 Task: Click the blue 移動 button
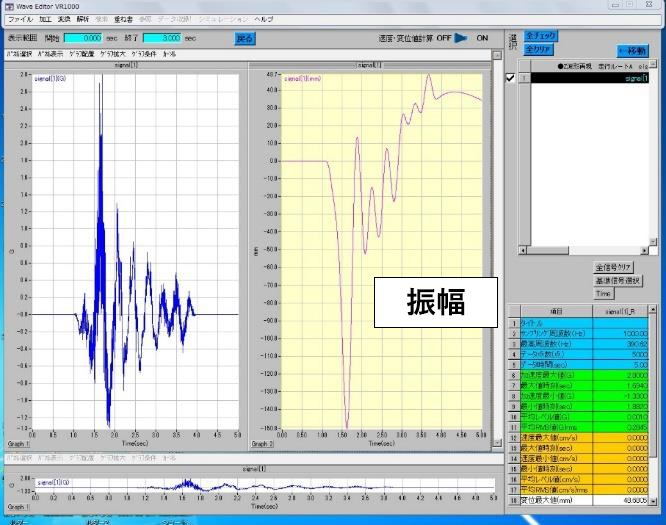click(x=633, y=51)
